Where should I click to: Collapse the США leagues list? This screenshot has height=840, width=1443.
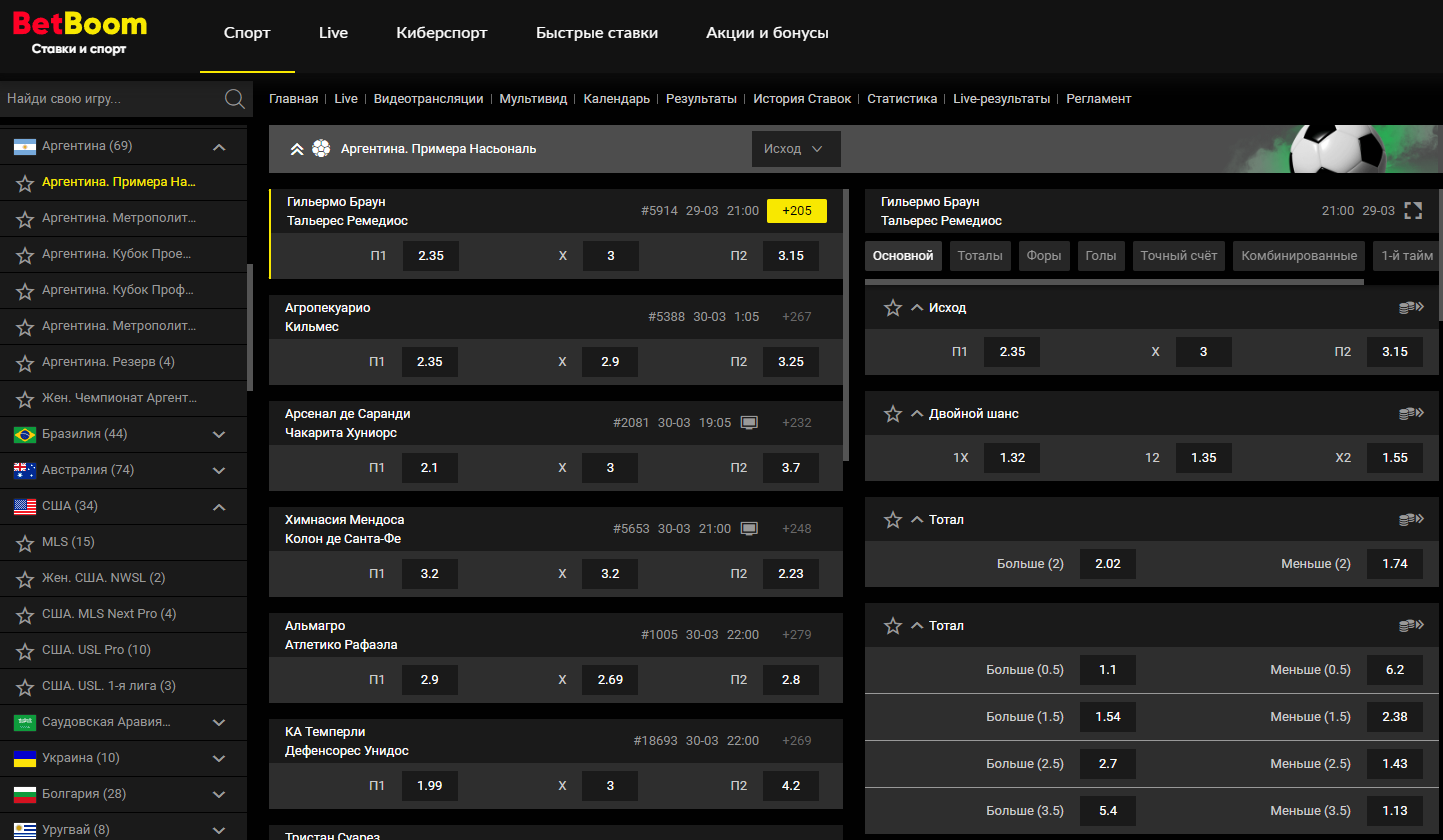click(219, 507)
